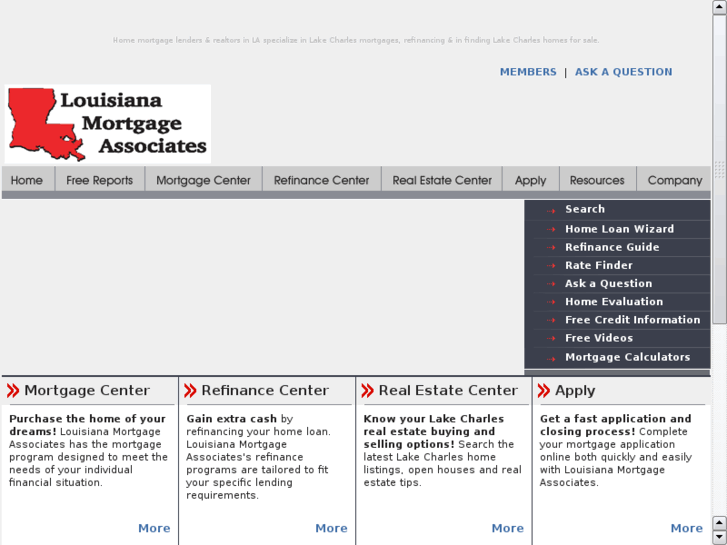Click More under the Apply card

pyautogui.click(x=687, y=528)
